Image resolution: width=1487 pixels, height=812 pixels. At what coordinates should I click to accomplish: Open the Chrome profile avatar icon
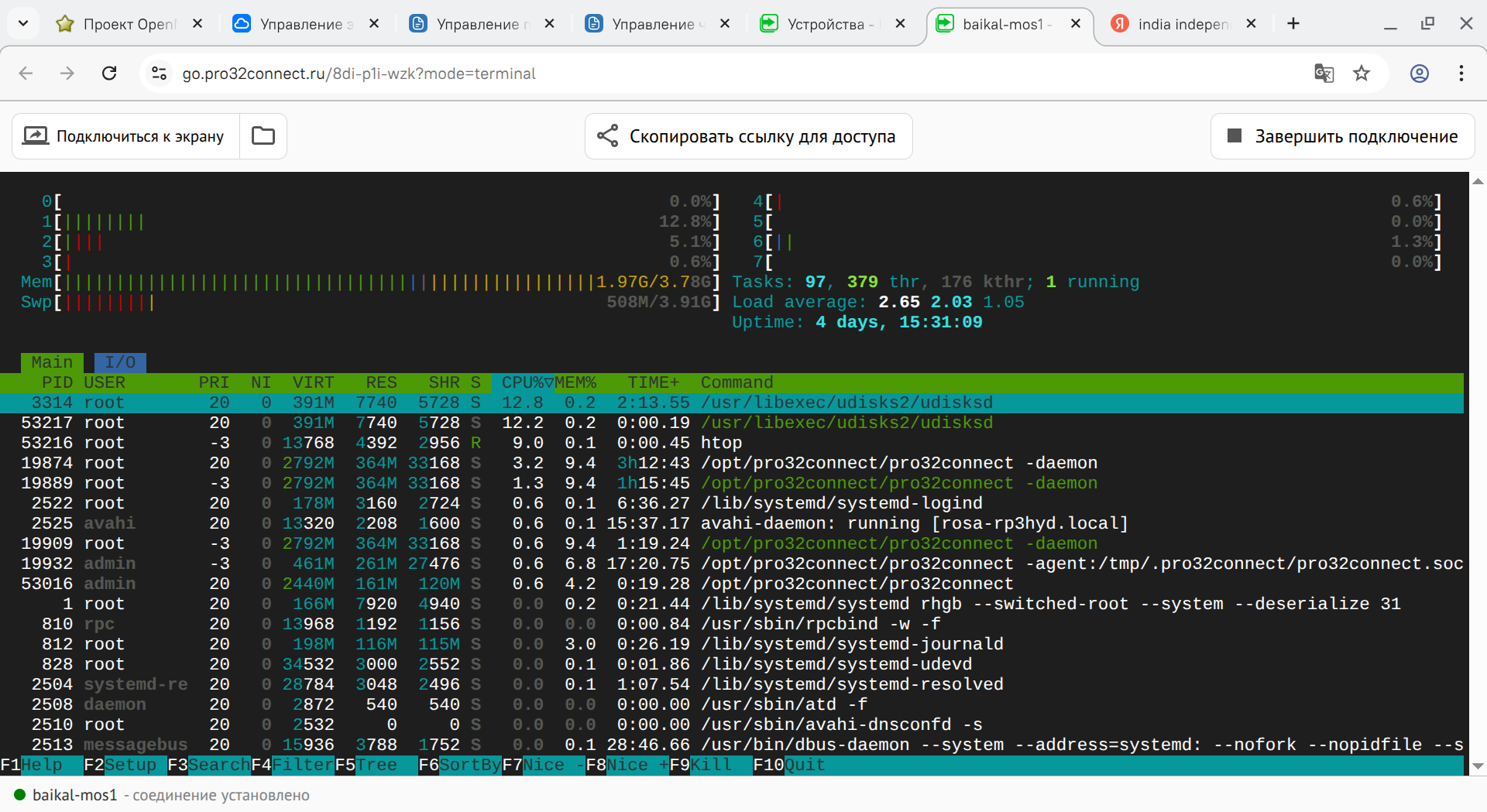point(1419,74)
